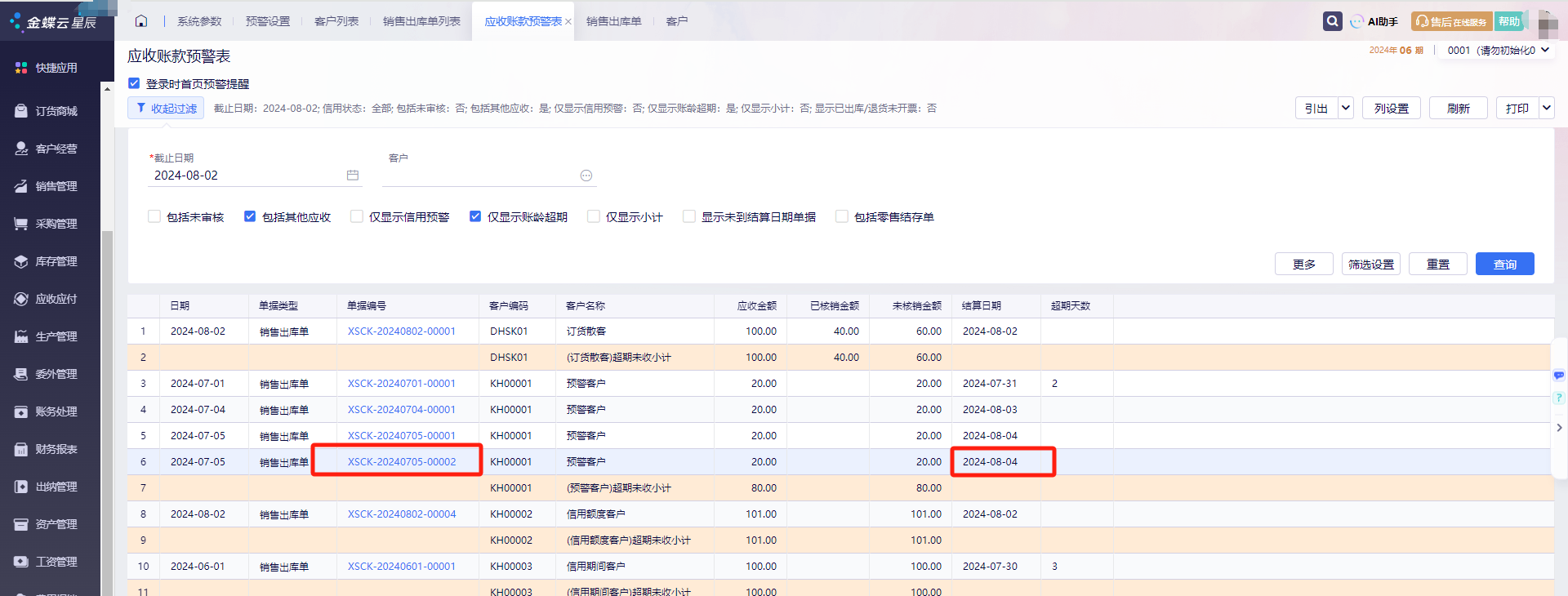Open 应收应付 in the sidebar
Viewport: 1568px width, 596px height.
pyautogui.click(x=47, y=299)
